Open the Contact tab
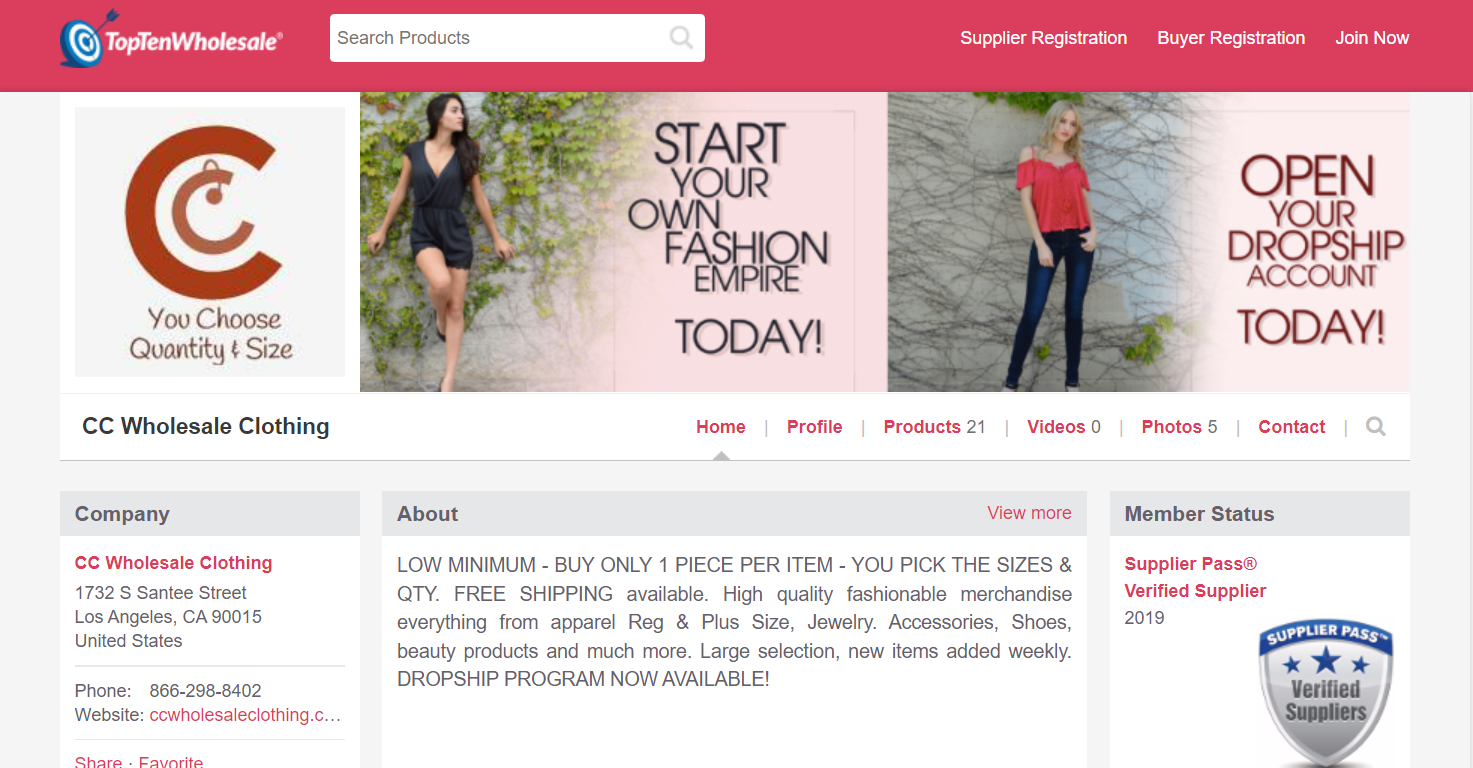 [1291, 427]
